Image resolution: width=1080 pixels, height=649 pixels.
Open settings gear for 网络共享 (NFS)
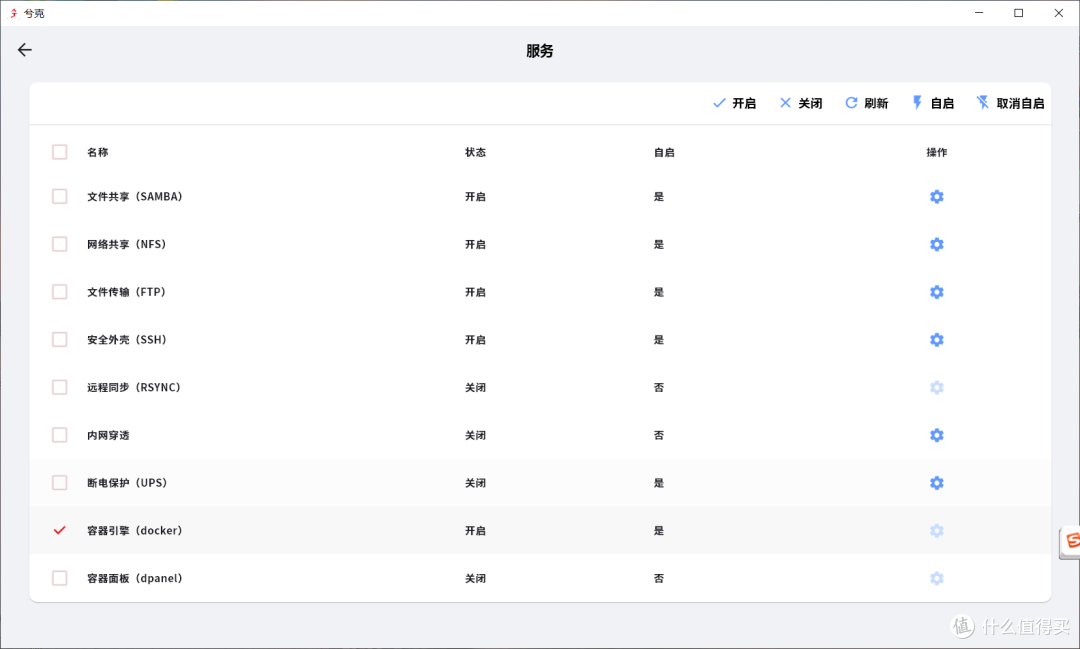click(936, 245)
